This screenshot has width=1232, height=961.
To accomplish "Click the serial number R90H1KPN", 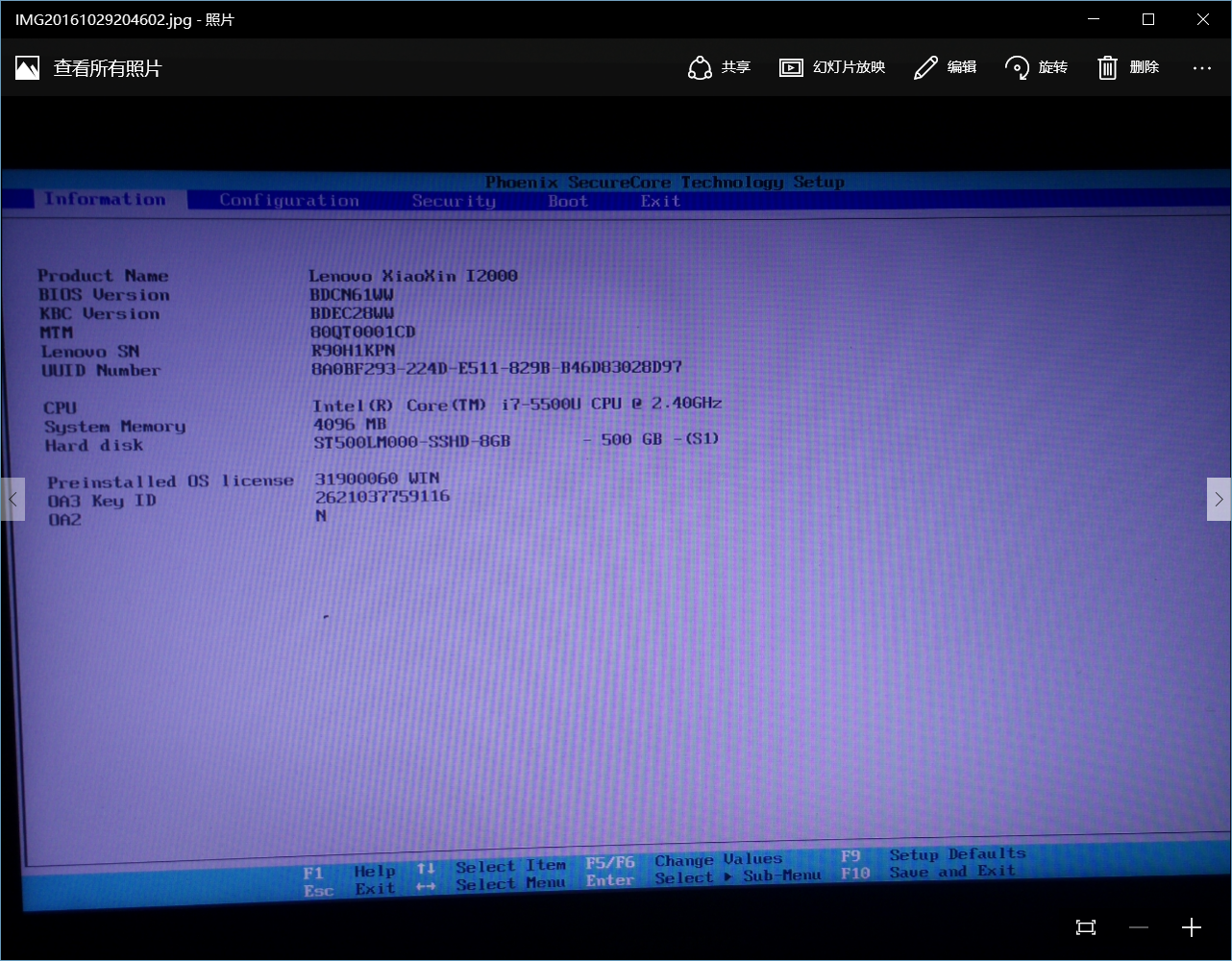I will coord(354,350).
